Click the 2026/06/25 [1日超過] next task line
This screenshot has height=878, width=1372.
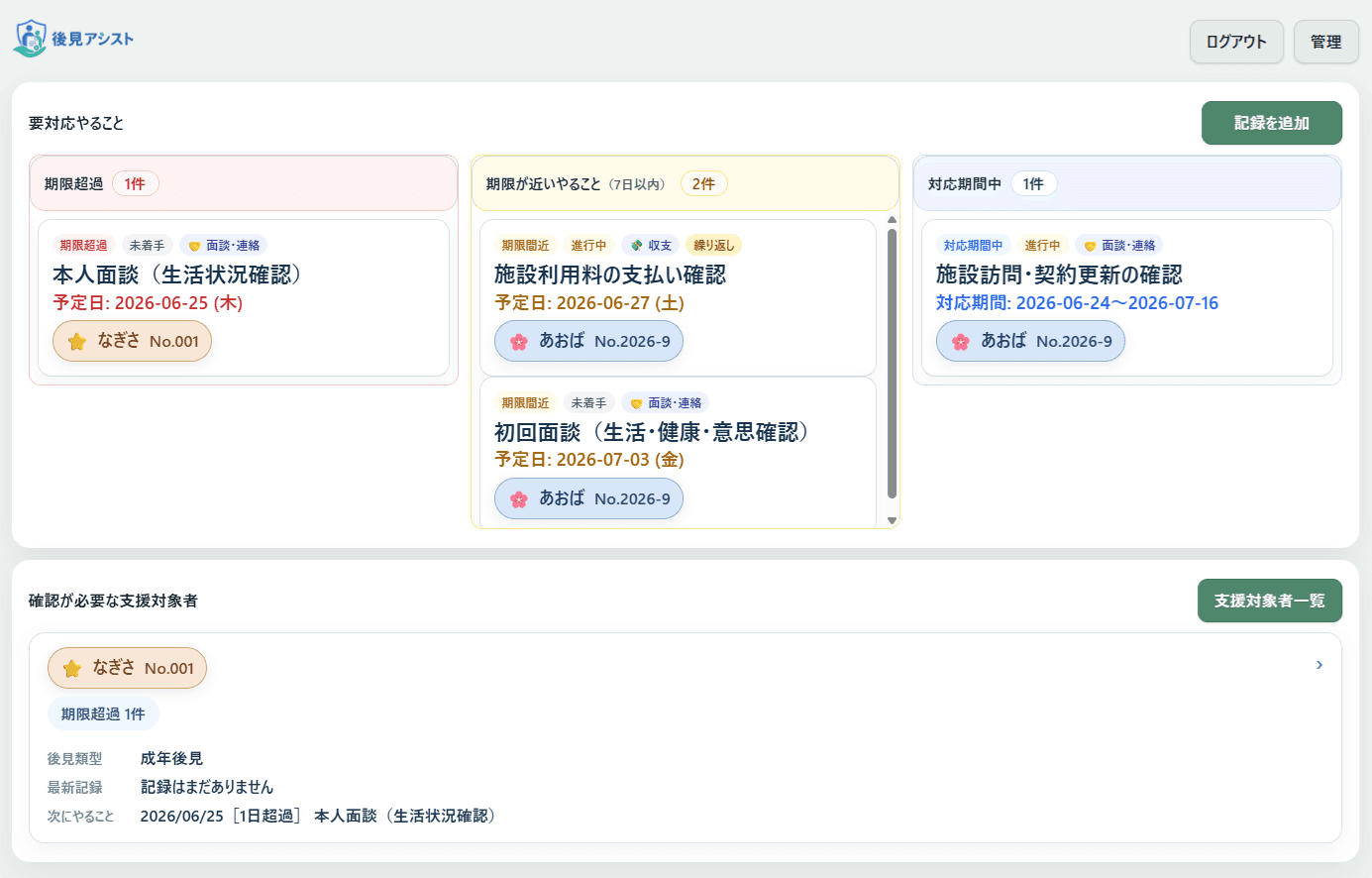[319, 816]
